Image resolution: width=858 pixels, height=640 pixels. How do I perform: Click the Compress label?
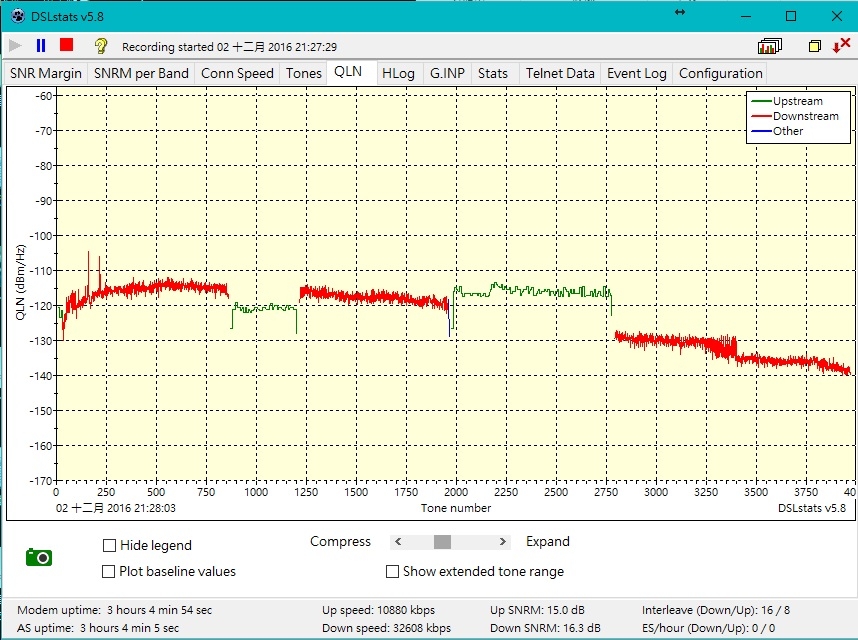click(340, 542)
